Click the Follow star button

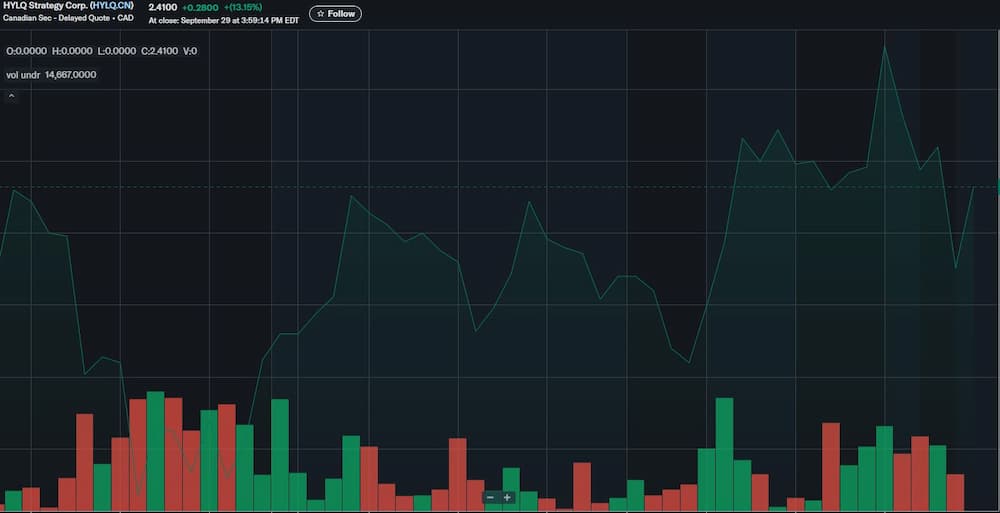point(335,14)
